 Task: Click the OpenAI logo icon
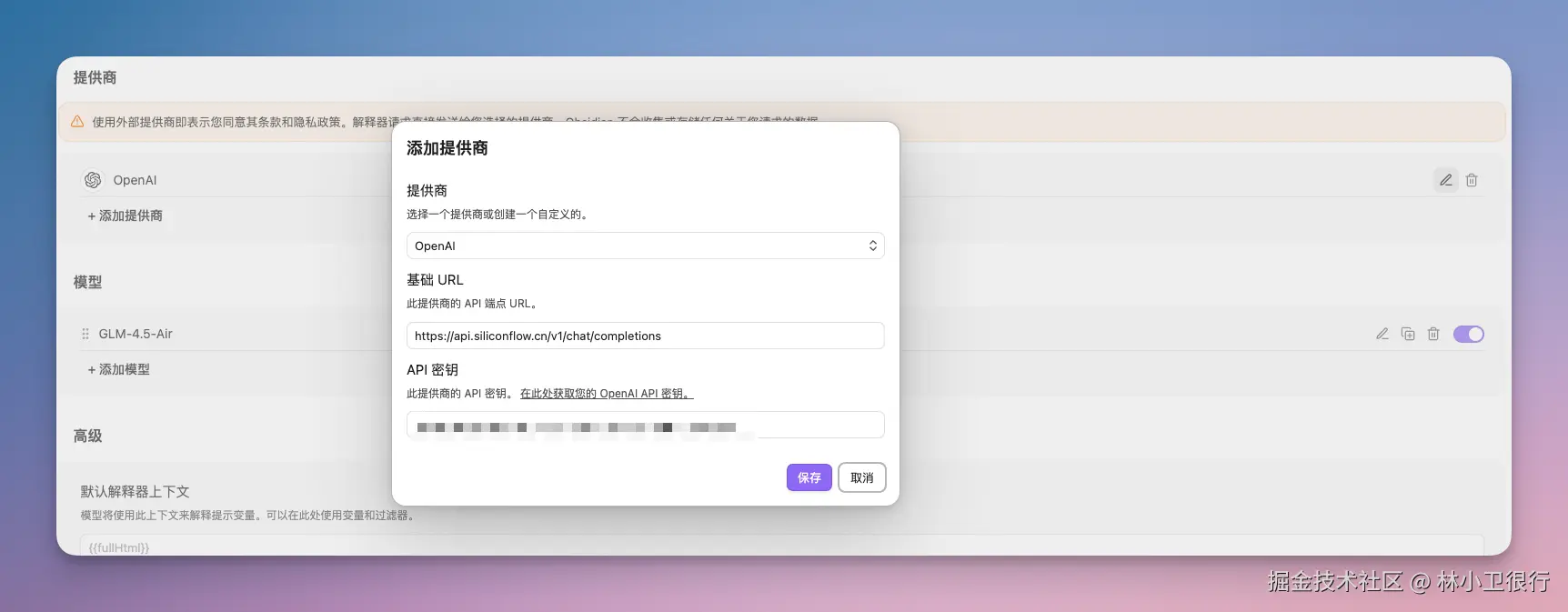pos(93,180)
